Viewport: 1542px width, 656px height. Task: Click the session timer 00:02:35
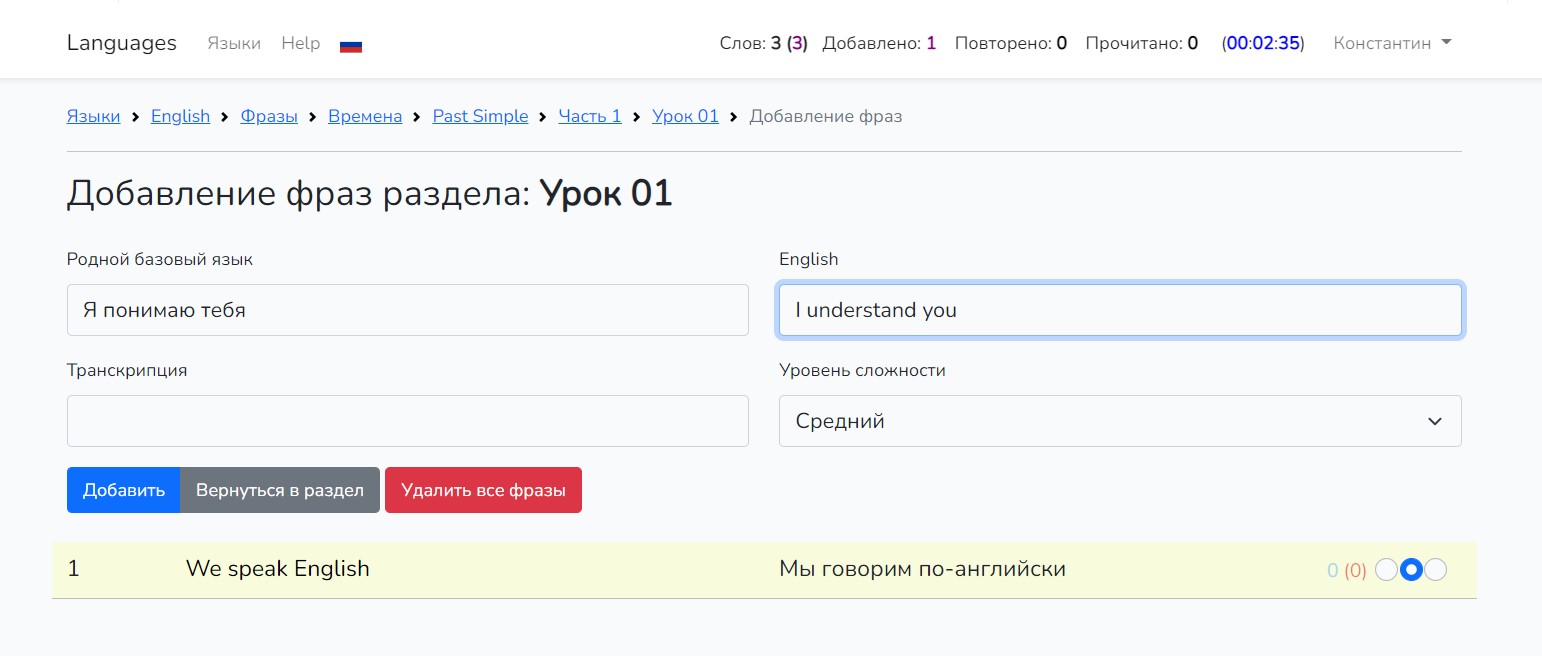(1263, 43)
